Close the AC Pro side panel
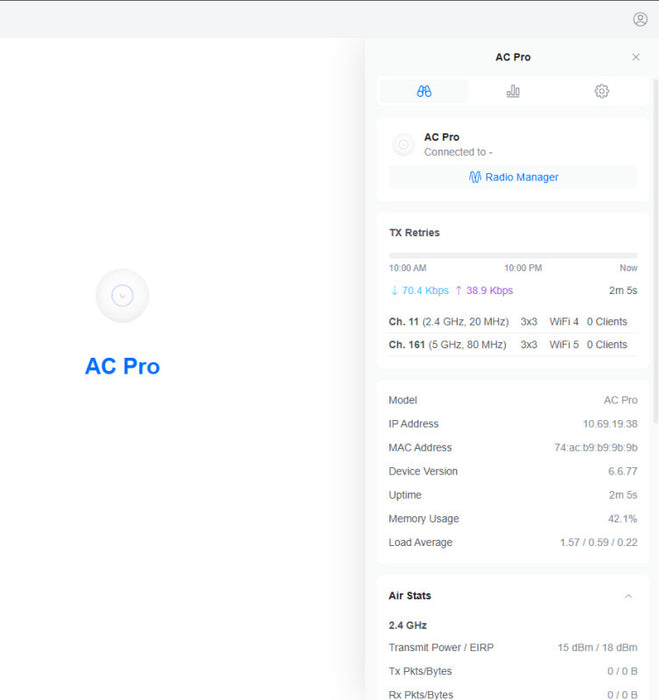659x700 pixels. point(636,57)
